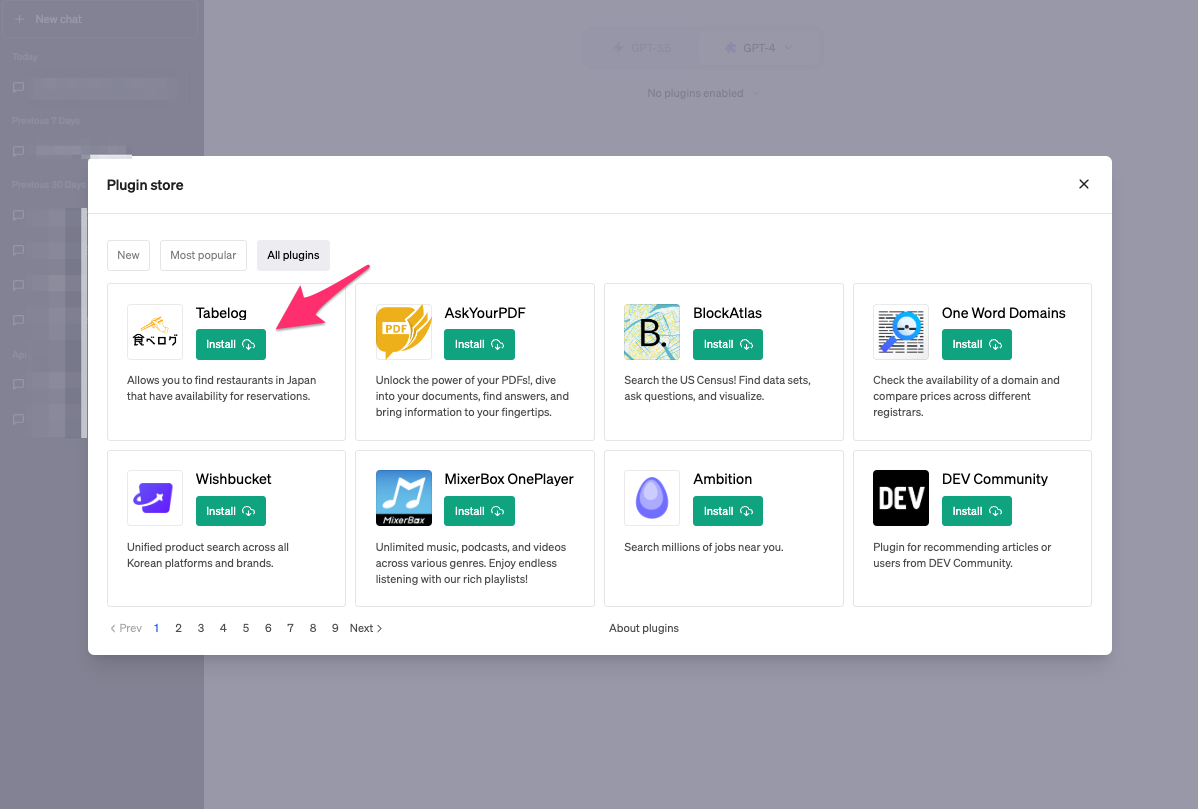Image resolution: width=1198 pixels, height=809 pixels.
Task: Click the Tabelog plugin title
Action: pyautogui.click(x=222, y=313)
